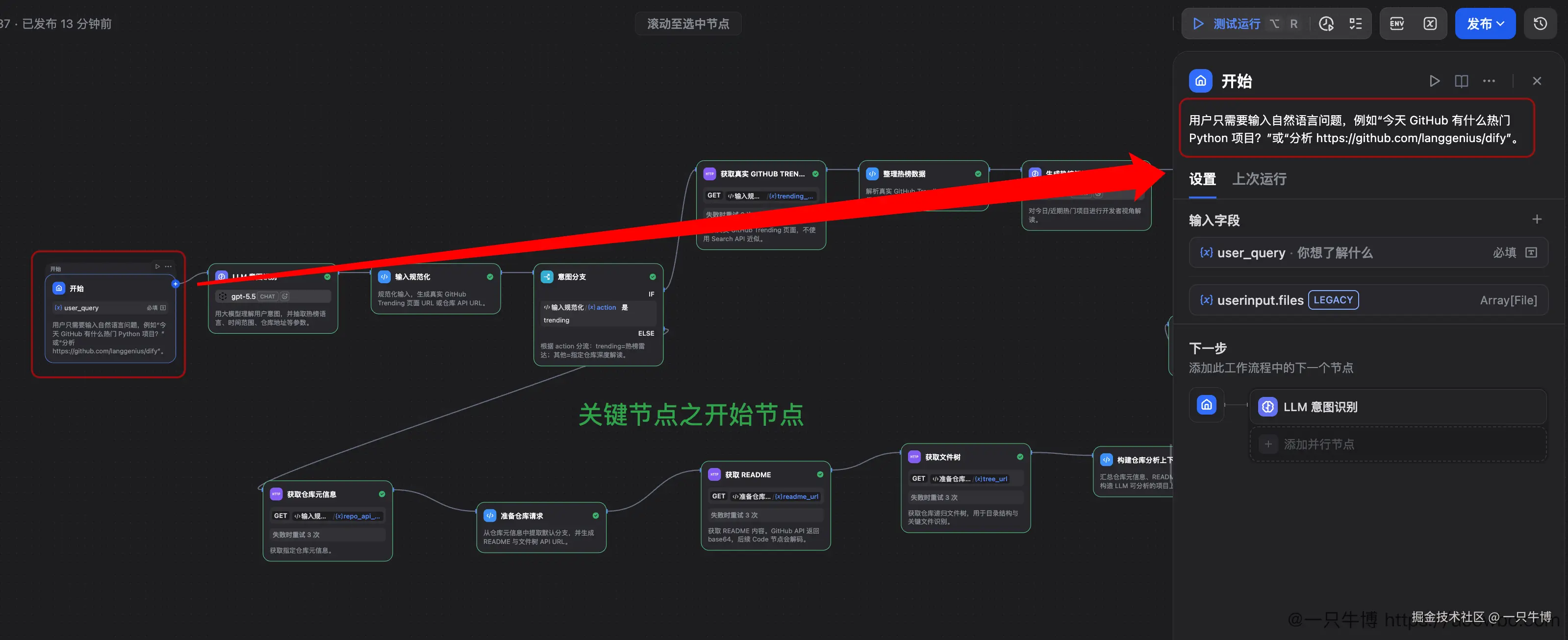Click green status check on 获取 README node
The height and width of the screenshot is (640, 1568).
point(820,474)
